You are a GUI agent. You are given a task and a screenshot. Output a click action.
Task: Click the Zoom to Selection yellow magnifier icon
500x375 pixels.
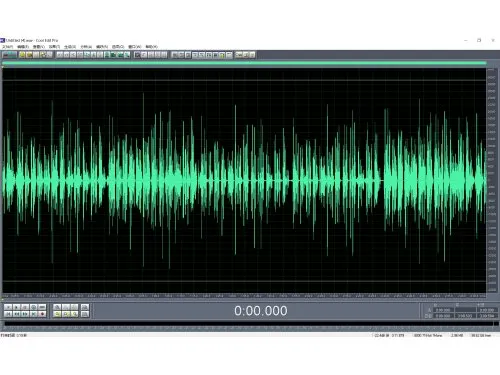click(x=57, y=314)
